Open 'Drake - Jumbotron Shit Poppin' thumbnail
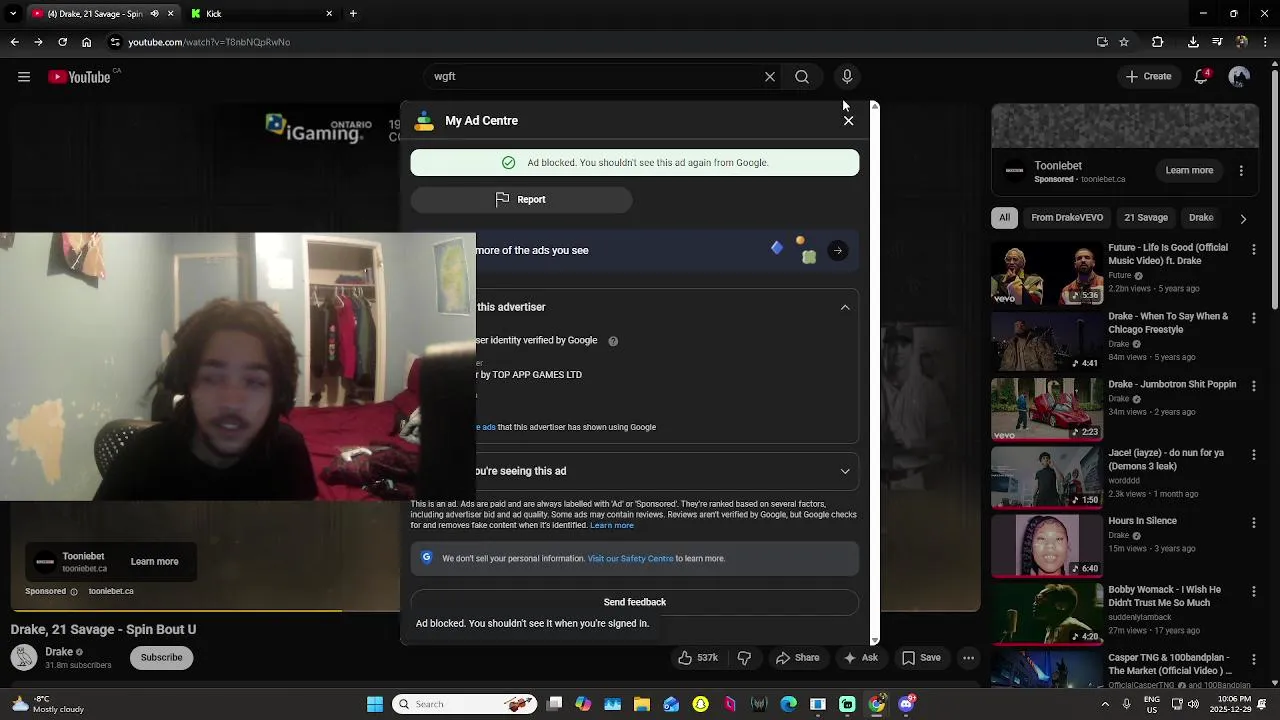Viewport: 1280px width, 720px height. coord(1046,409)
